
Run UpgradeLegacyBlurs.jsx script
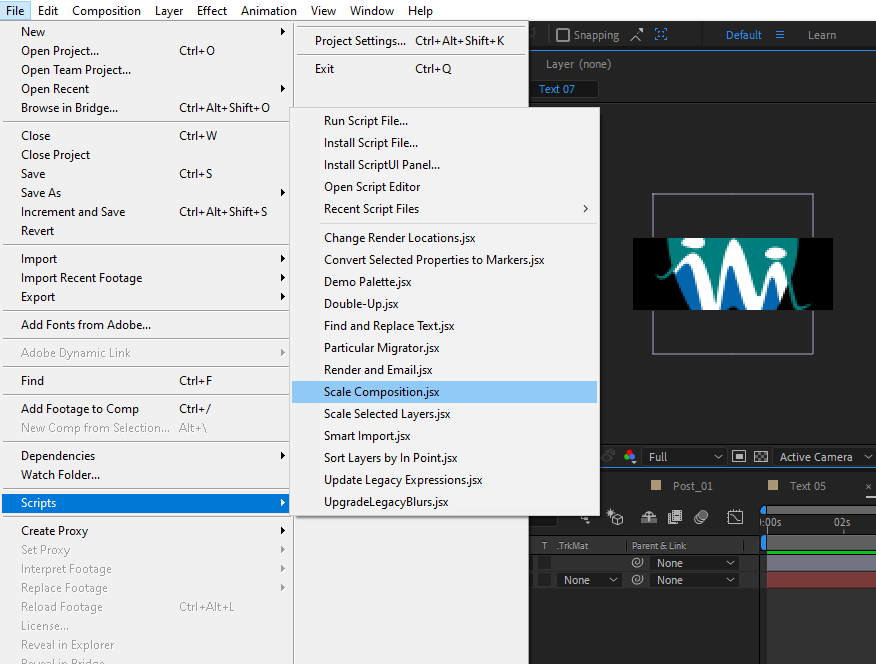point(444,502)
